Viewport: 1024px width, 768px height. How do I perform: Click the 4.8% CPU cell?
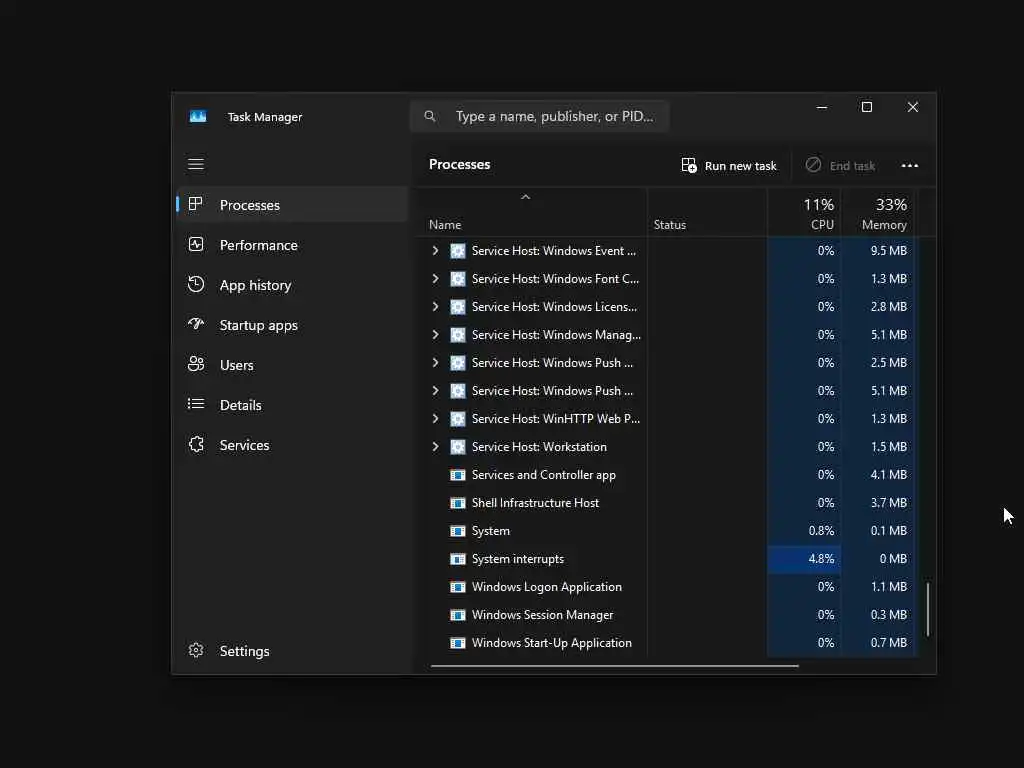click(x=805, y=559)
